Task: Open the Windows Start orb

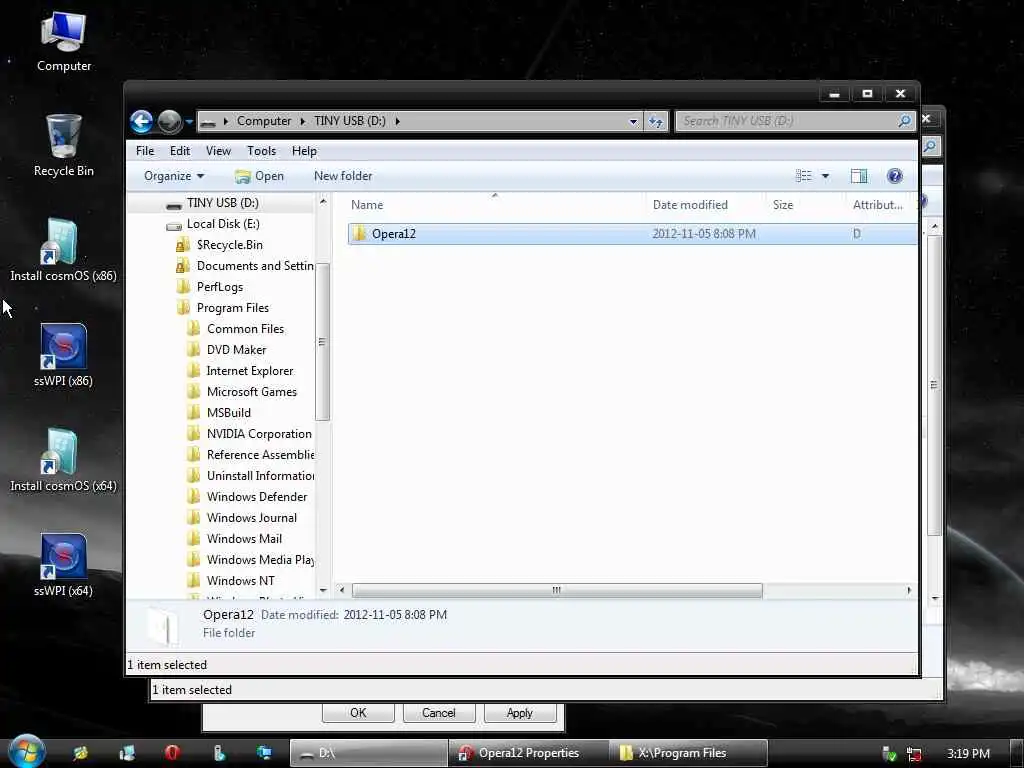Action: click(26, 752)
